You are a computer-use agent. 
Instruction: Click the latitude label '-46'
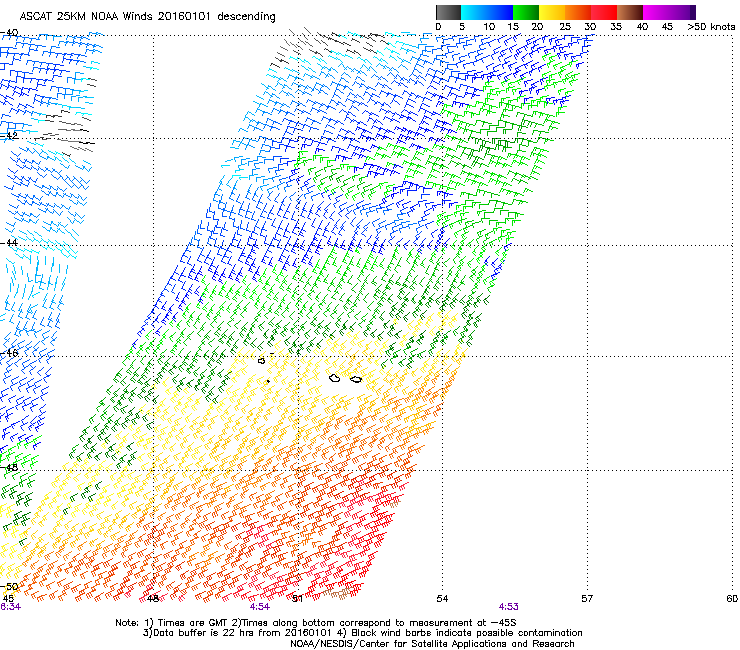9,353
